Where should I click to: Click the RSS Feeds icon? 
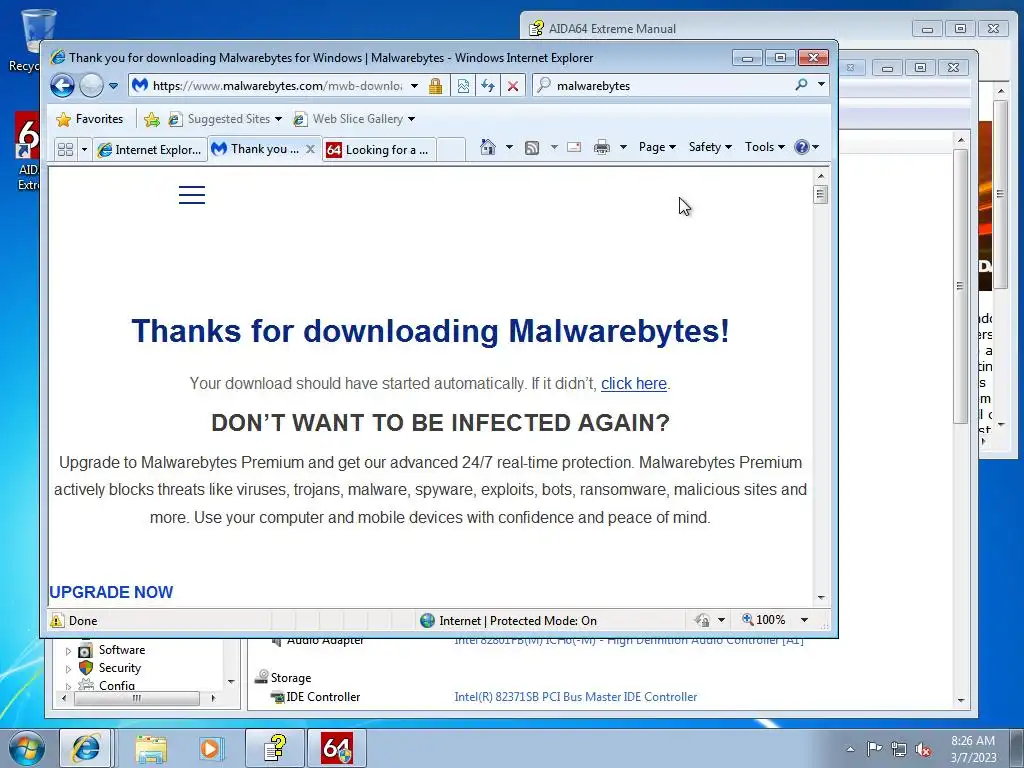532,148
